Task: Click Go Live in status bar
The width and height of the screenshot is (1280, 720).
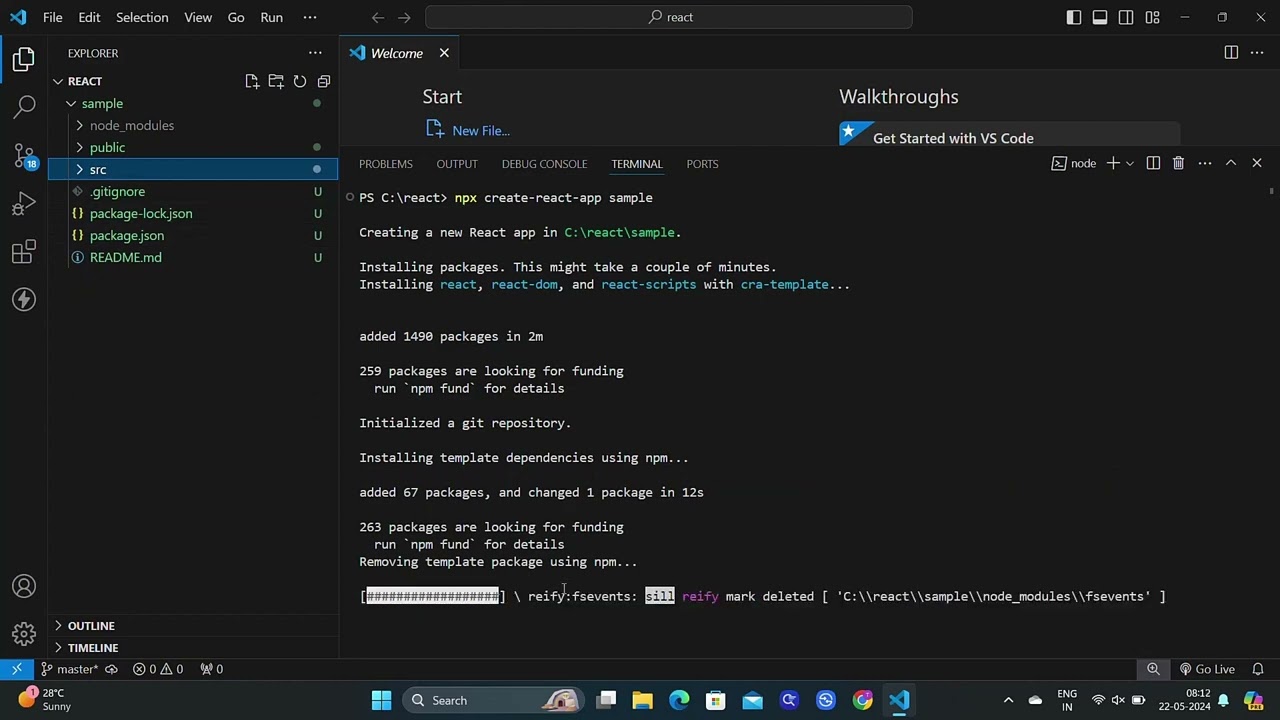Action: point(1207,669)
